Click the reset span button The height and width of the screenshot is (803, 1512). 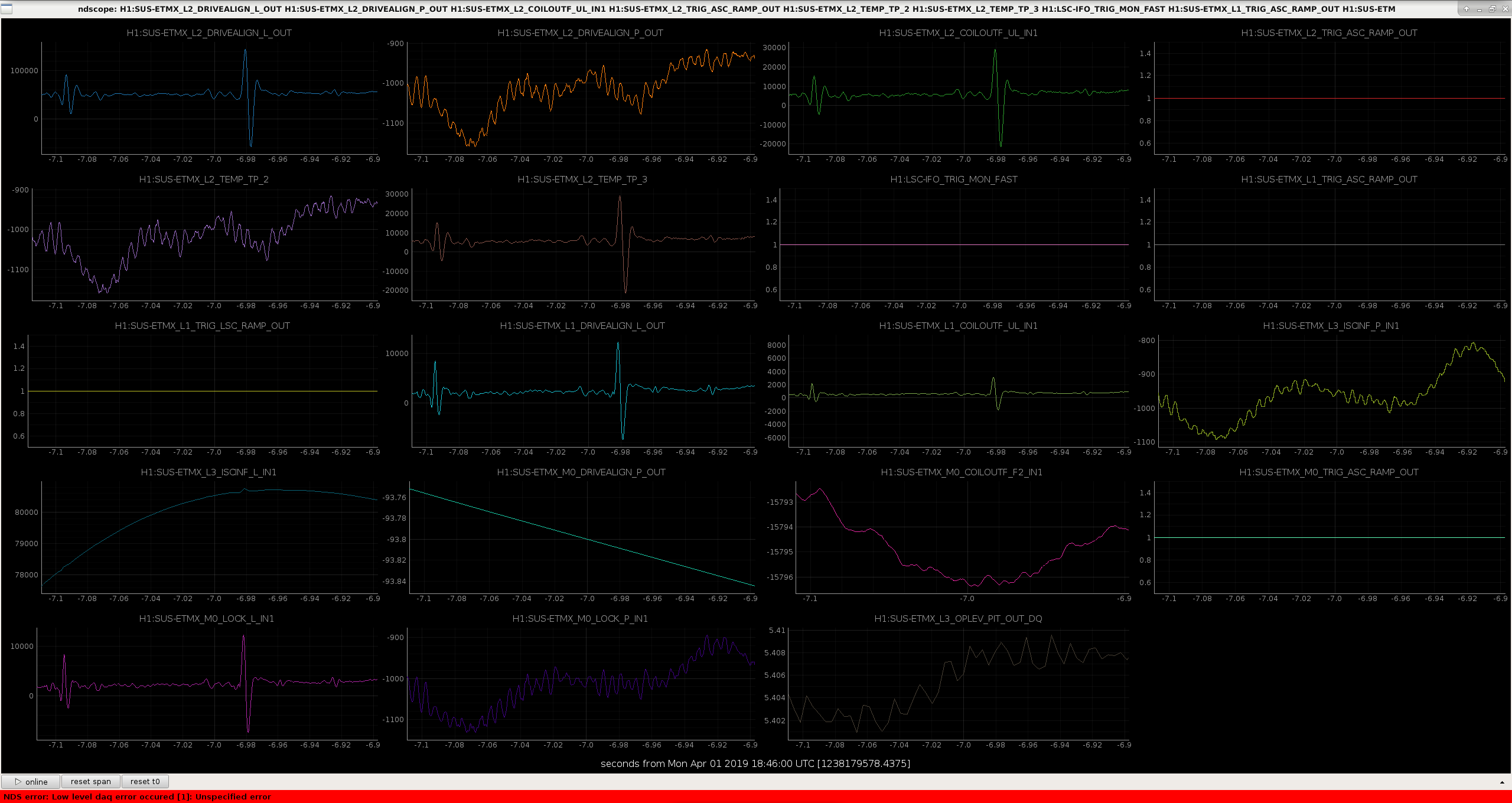pyautogui.click(x=90, y=781)
